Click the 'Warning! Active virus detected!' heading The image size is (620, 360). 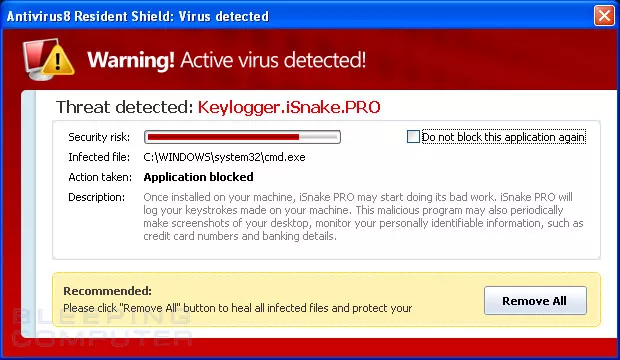(x=227, y=60)
